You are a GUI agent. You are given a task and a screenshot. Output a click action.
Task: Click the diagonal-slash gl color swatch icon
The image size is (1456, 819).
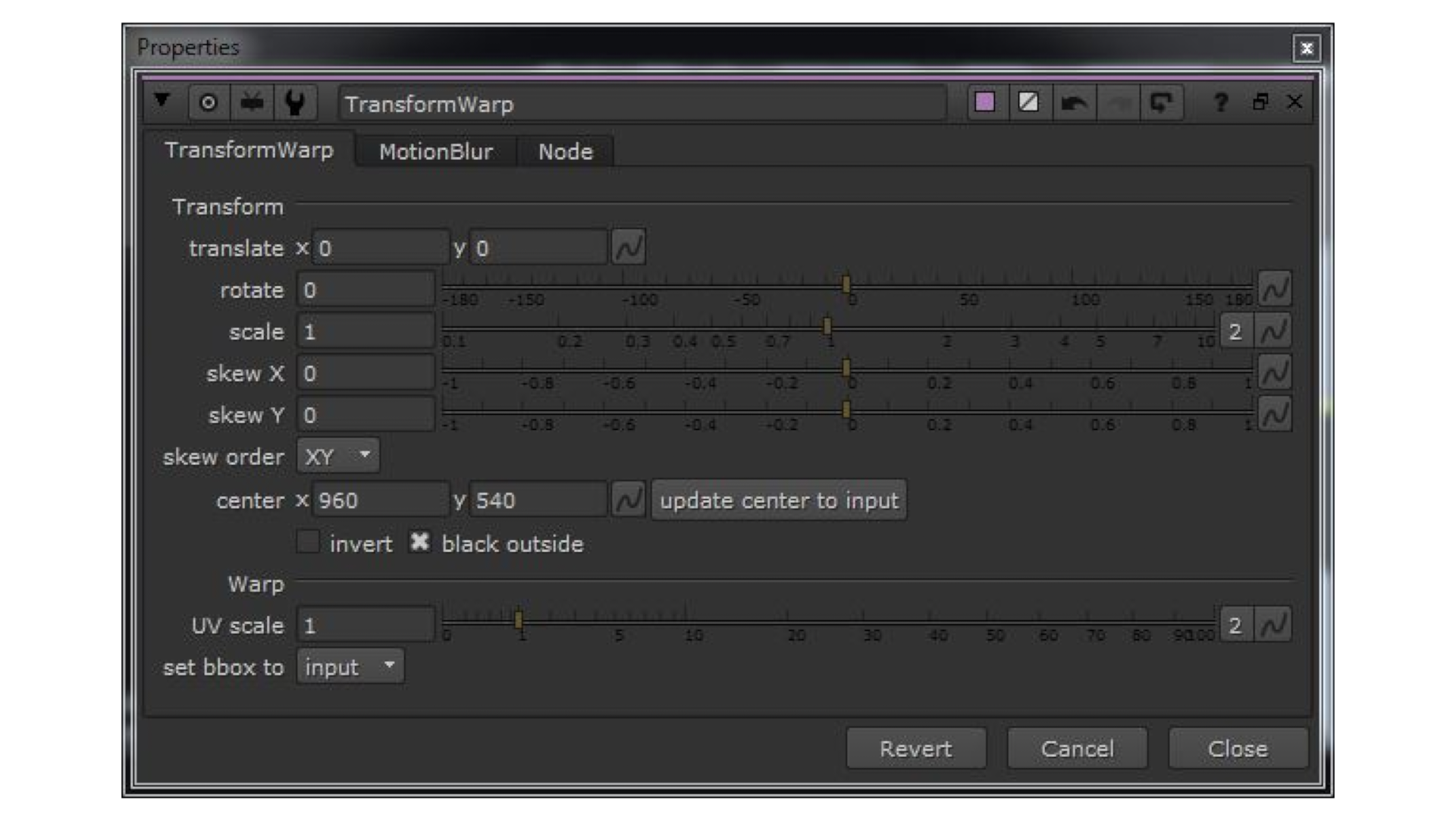point(1028,102)
